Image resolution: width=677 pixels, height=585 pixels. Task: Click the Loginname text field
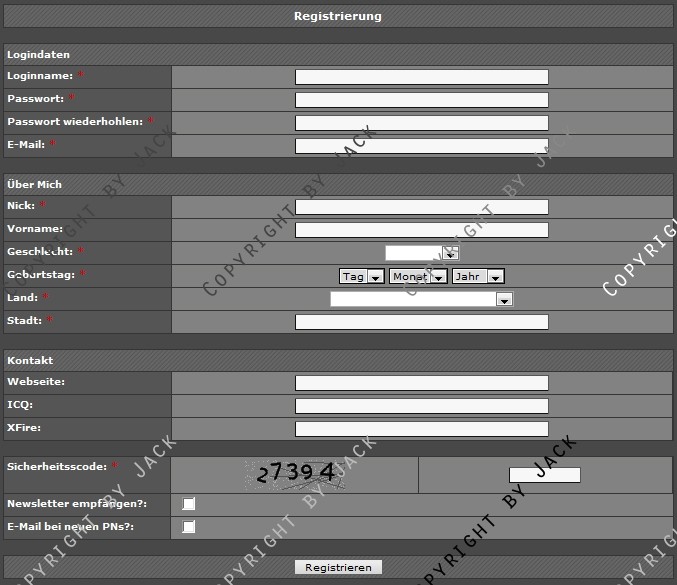click(x=421, y=77)
